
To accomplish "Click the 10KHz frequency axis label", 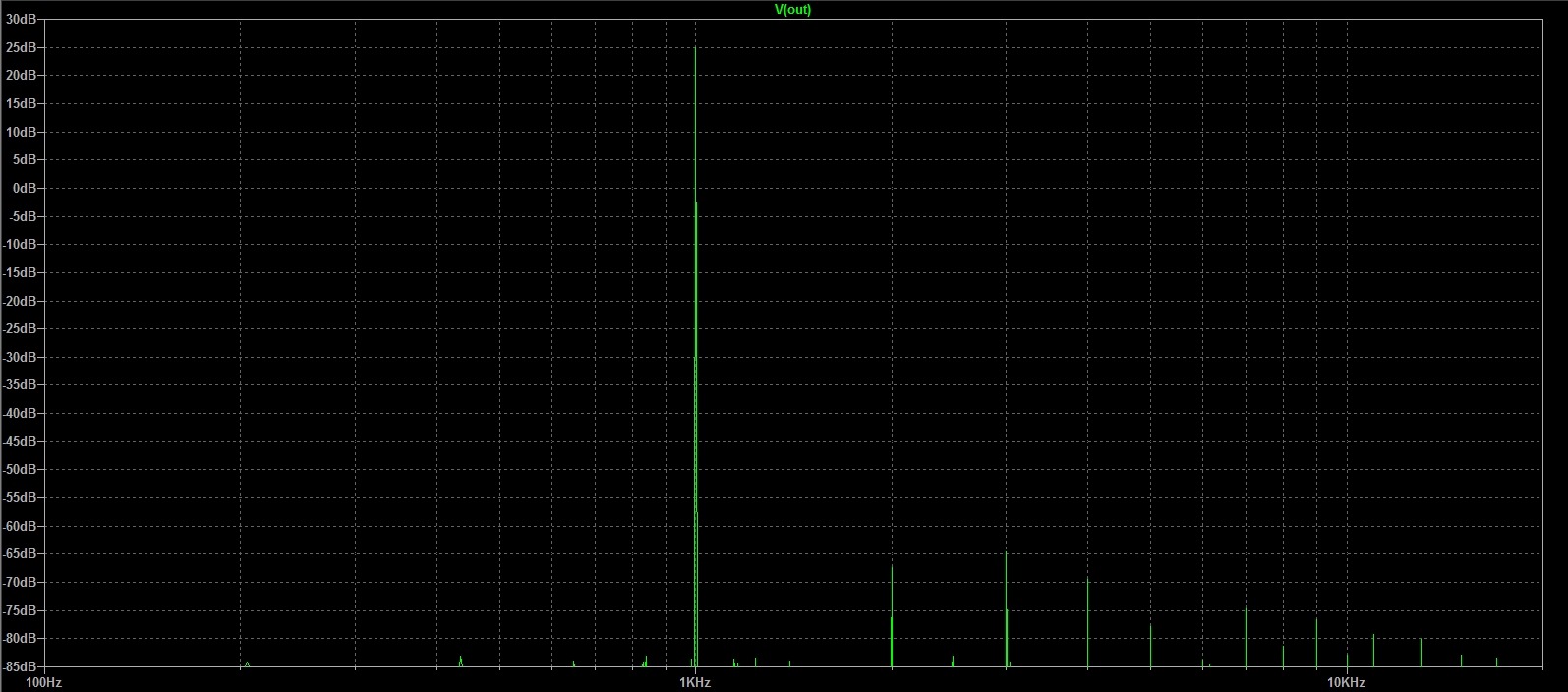I will [x=1346, y=682].
